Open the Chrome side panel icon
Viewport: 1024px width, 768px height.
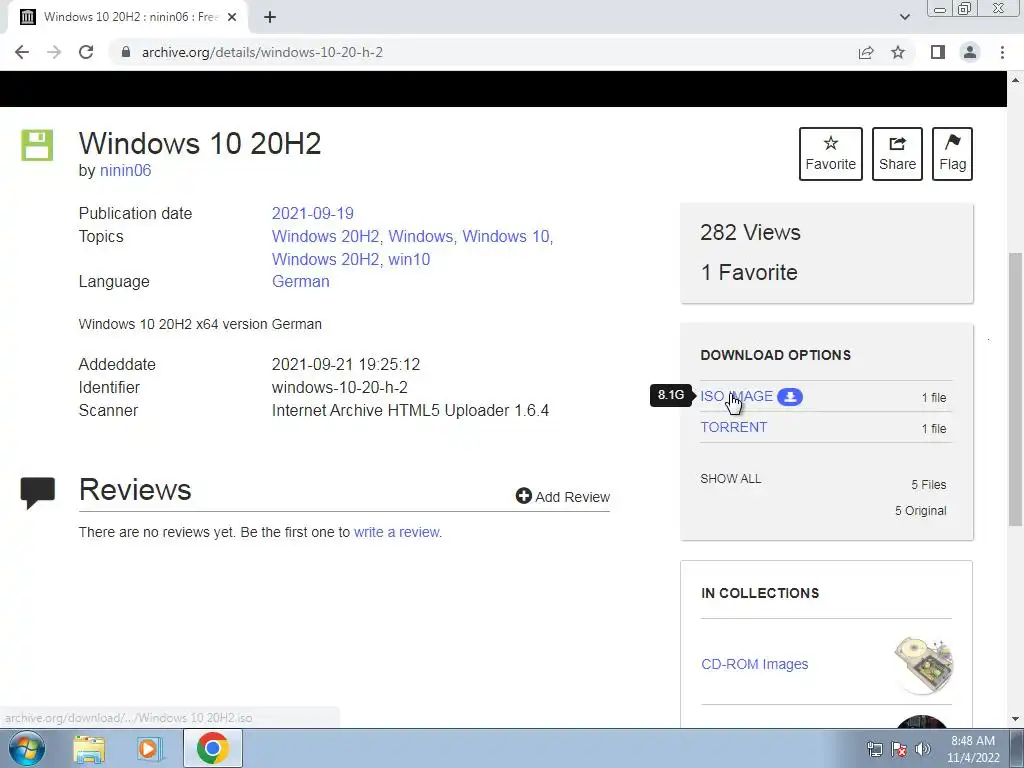938,52
